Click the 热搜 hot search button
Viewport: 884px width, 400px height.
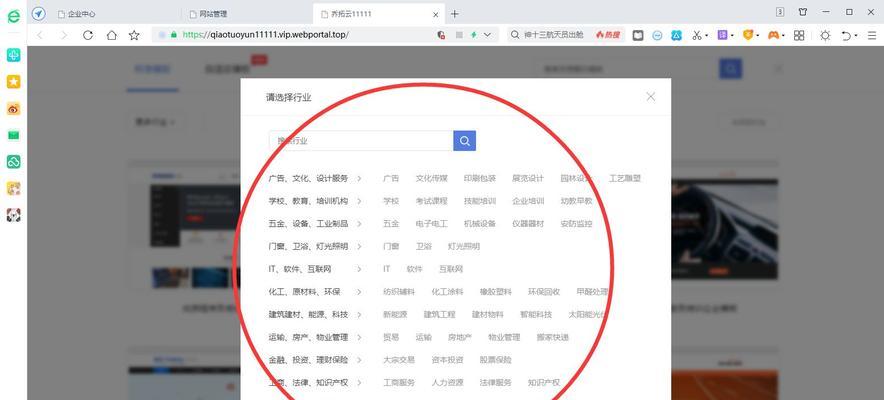click(608, 35)
